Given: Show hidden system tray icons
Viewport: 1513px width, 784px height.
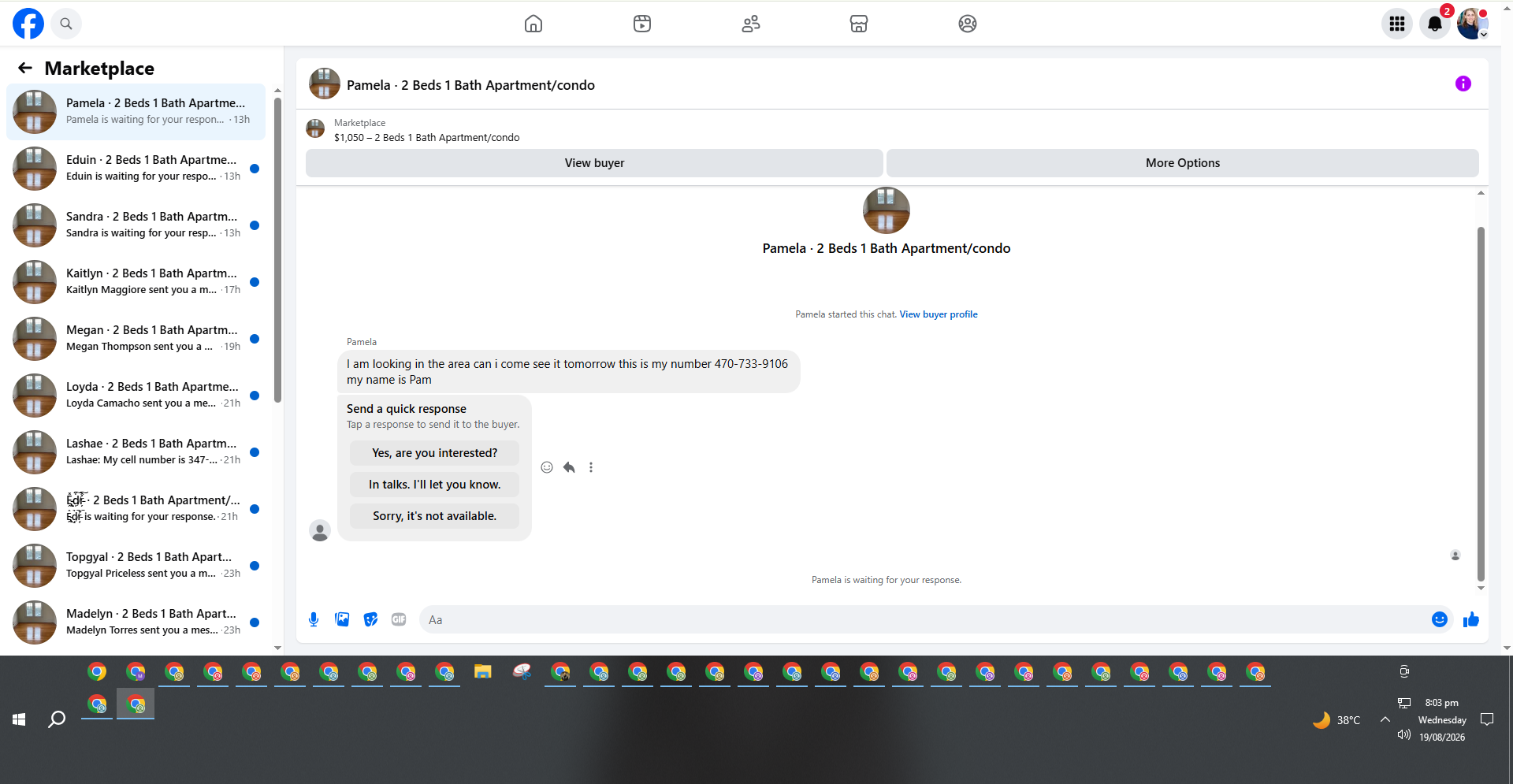Looking at the screenshot, I should (1385, 719).
